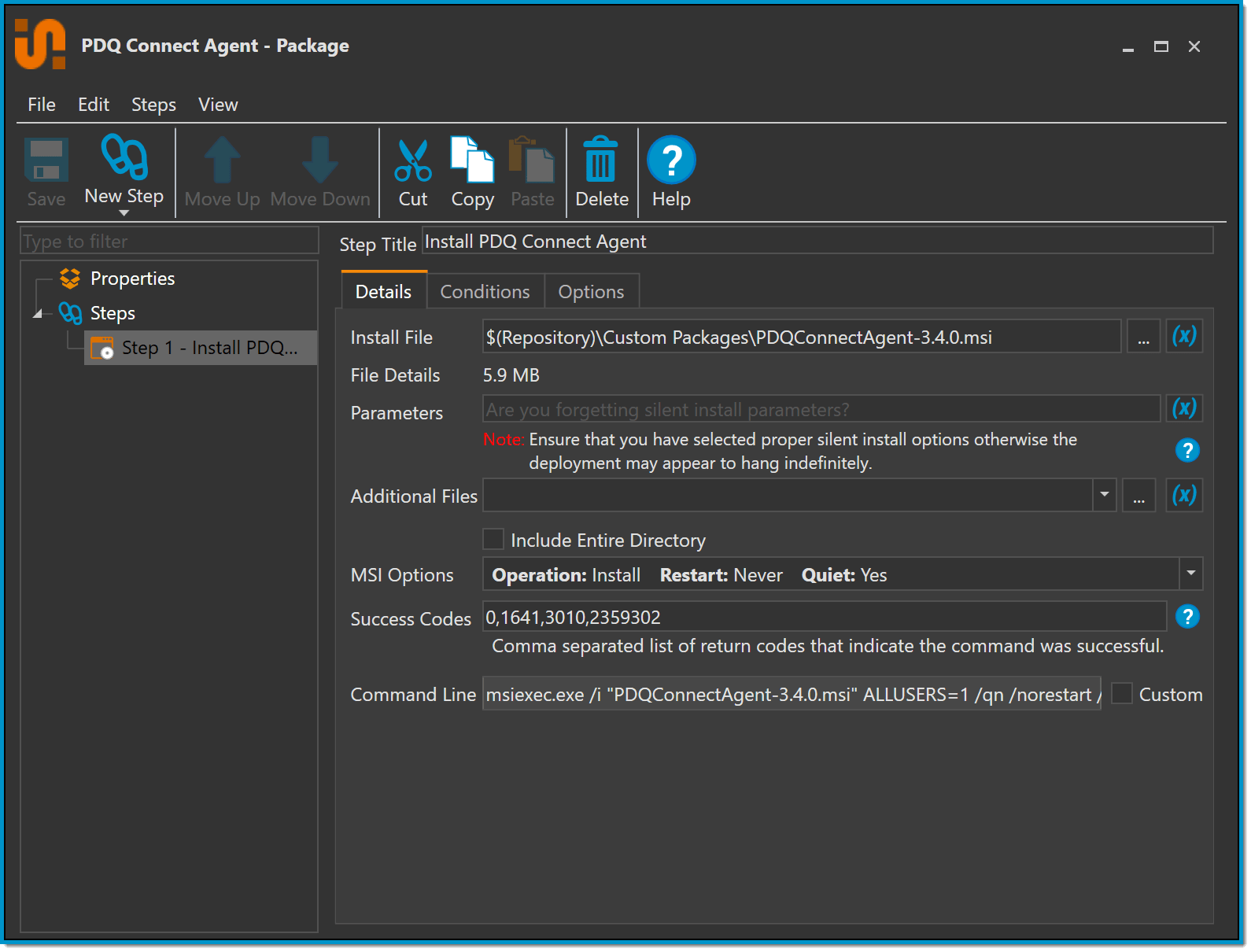Click the Parameters input field
This screenshot has height=952, width=1251.
pyautogui.click(x=821, y=409)
